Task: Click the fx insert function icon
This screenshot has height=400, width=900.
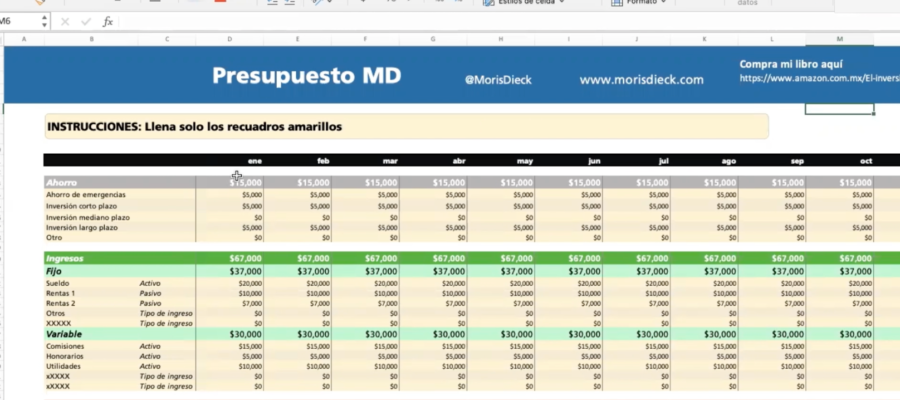Action: pos(108,21)
